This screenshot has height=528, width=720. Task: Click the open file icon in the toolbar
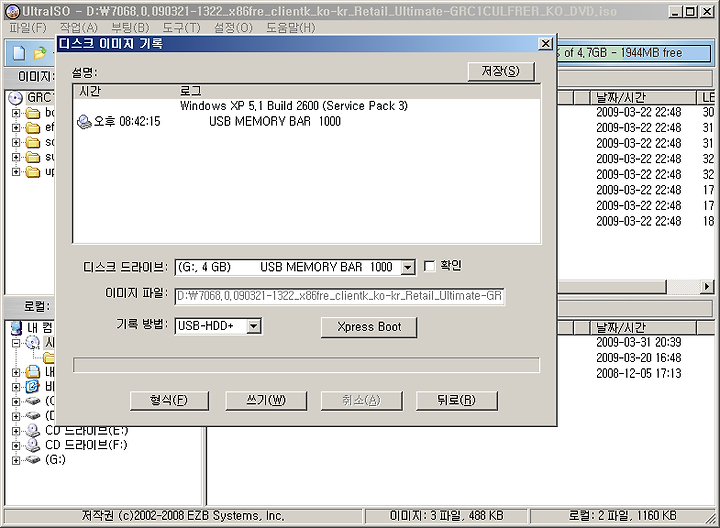[x=40, y=53]
